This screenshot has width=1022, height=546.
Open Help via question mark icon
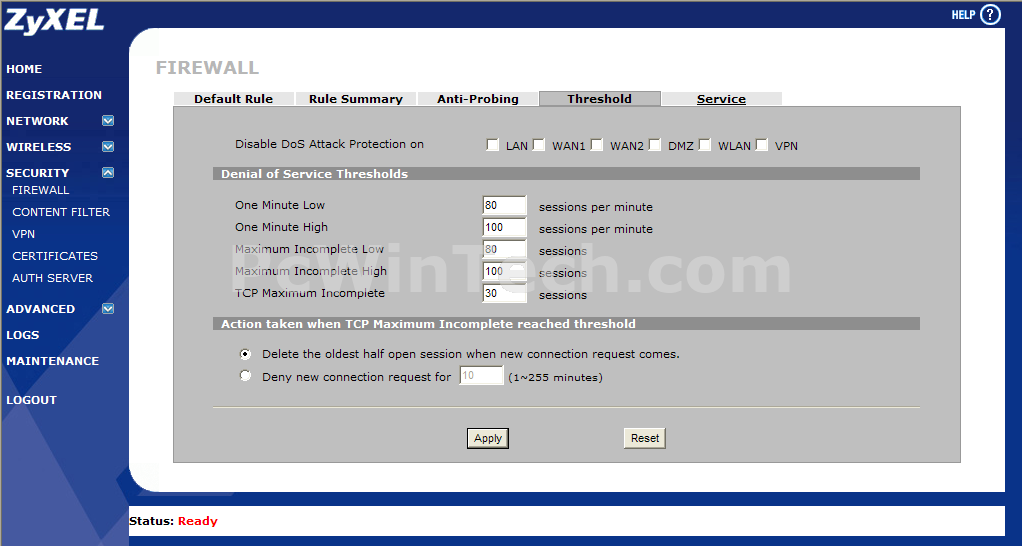(x=990, y=14)
